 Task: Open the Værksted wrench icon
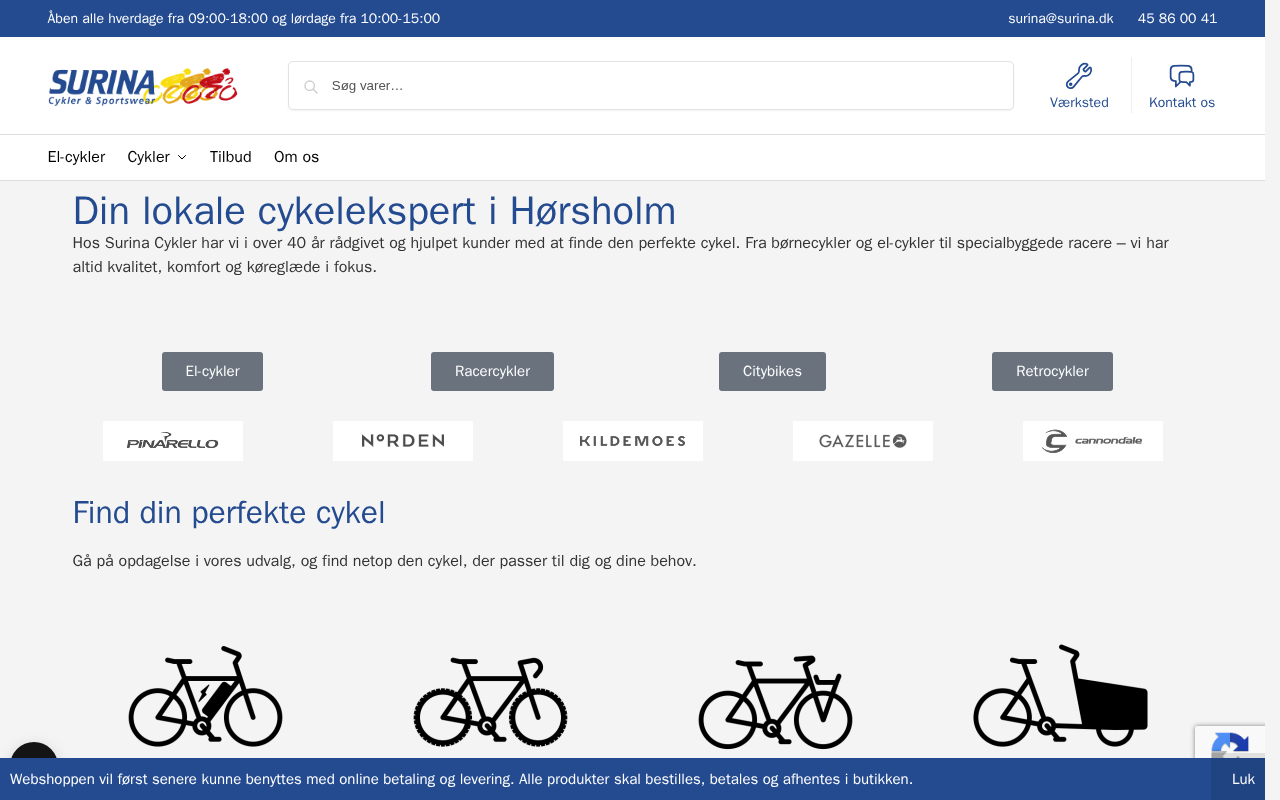coord(1079,76)
